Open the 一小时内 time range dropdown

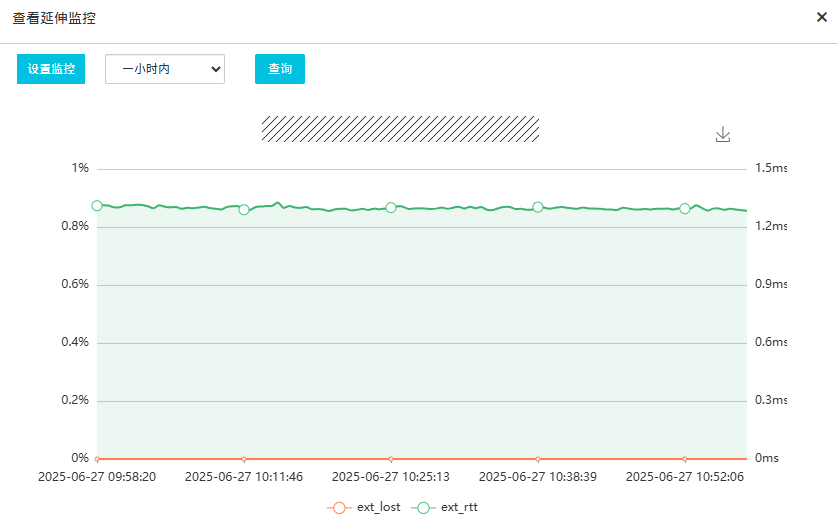click(165, 69)
